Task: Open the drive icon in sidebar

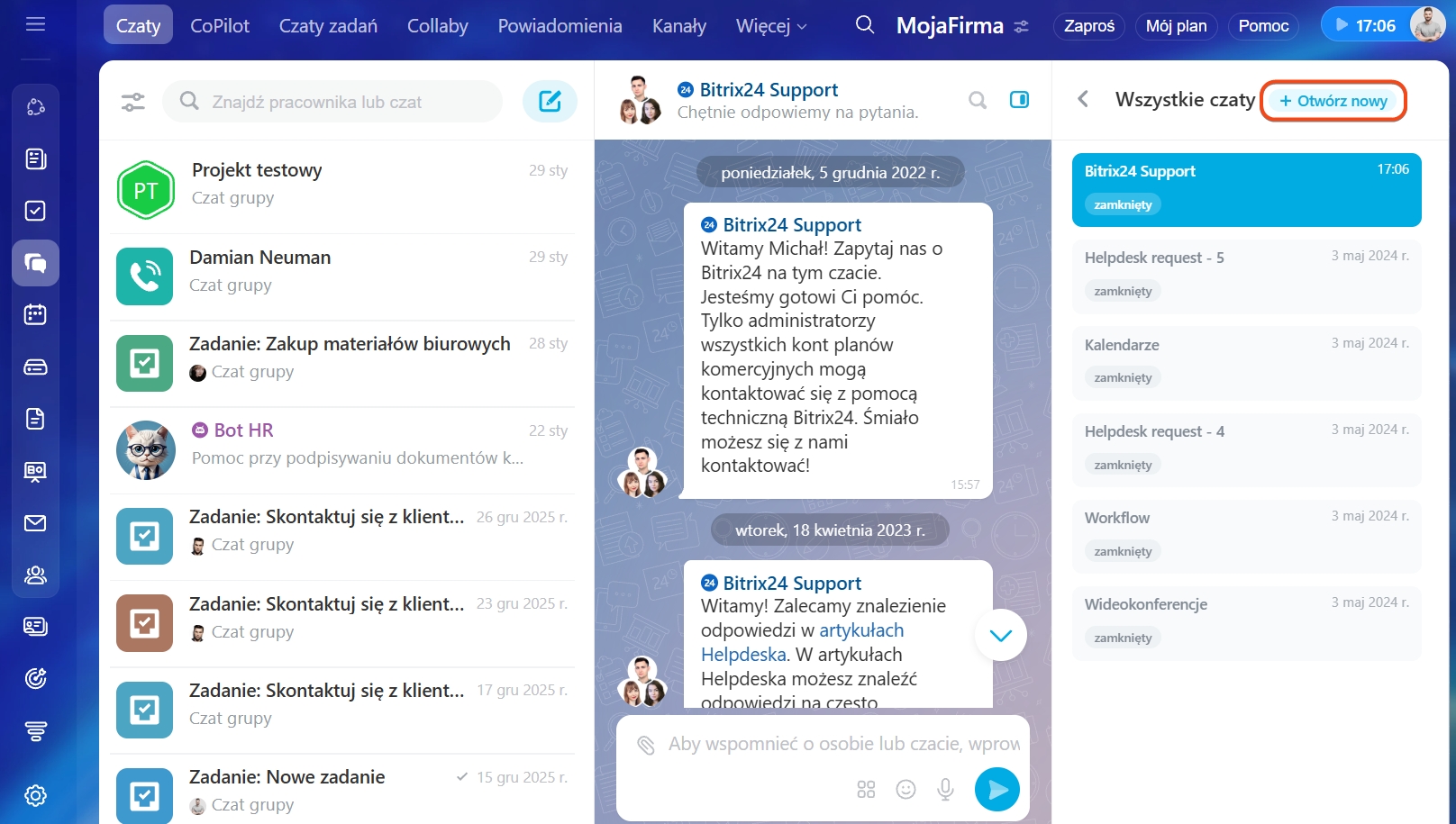Action: point(35,367)
